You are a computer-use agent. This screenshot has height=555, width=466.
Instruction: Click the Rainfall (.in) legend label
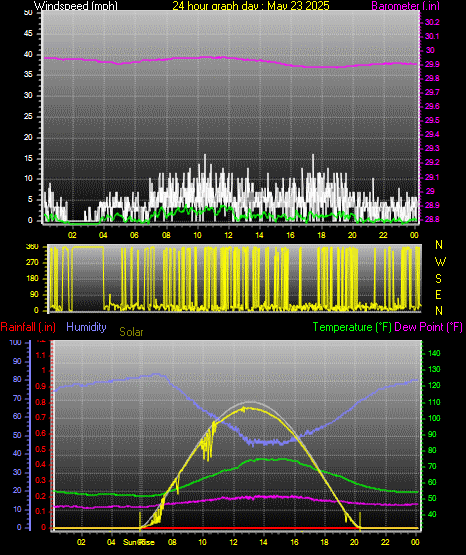pyautogui.click(x=28, y=327)
